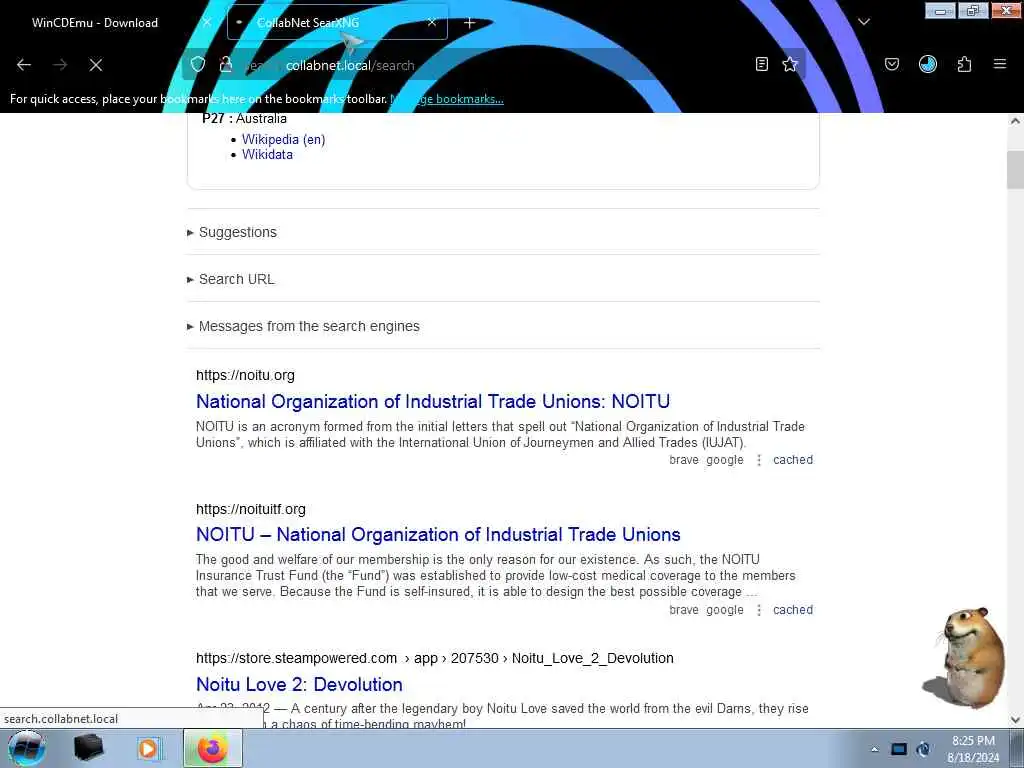Click the google engine label under noituitf.org result

pyautogui.click(x=725, y=610)
